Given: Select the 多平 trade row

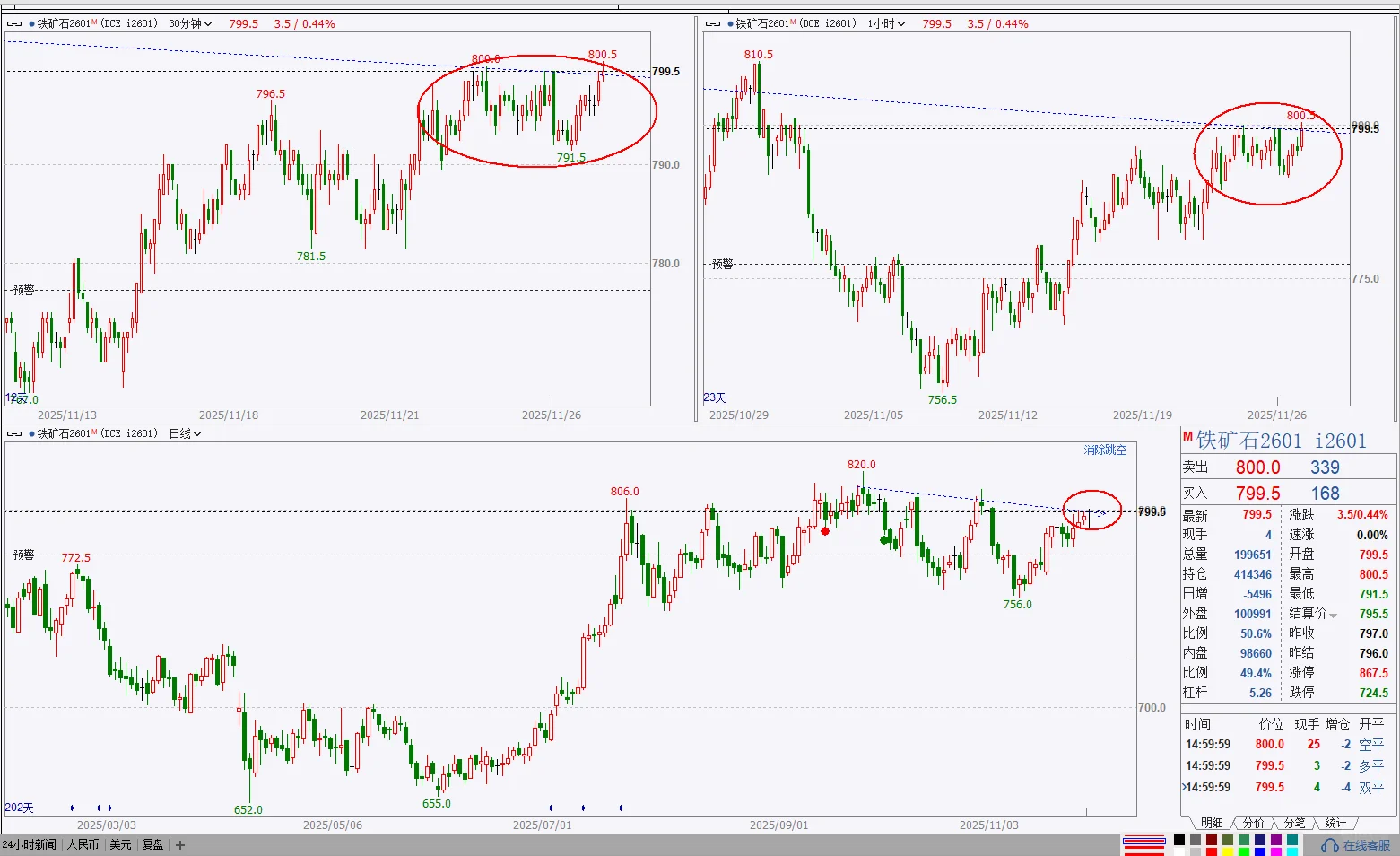Looking at the screenshot, I should tap(1284, 766).
